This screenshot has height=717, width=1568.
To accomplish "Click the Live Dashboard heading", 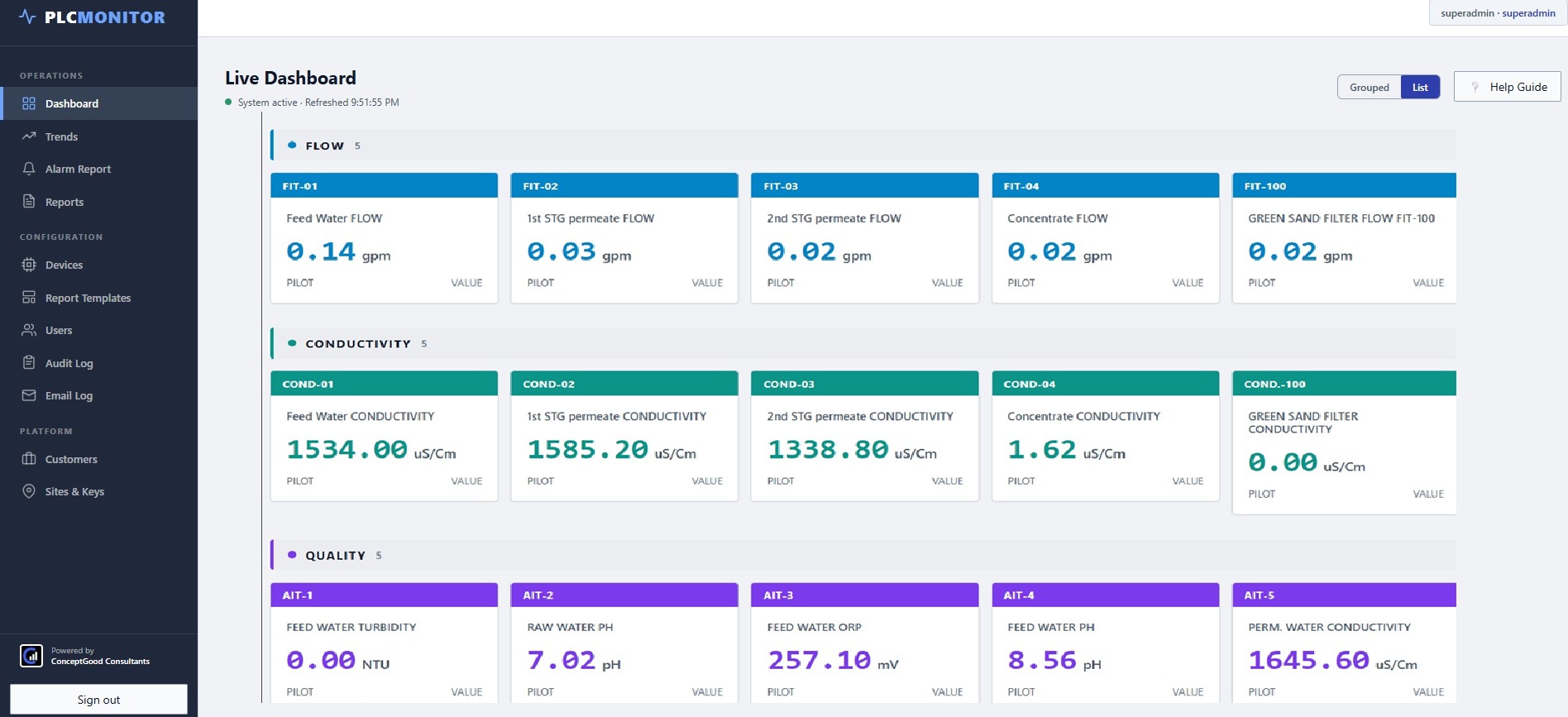I will point(290,78).
